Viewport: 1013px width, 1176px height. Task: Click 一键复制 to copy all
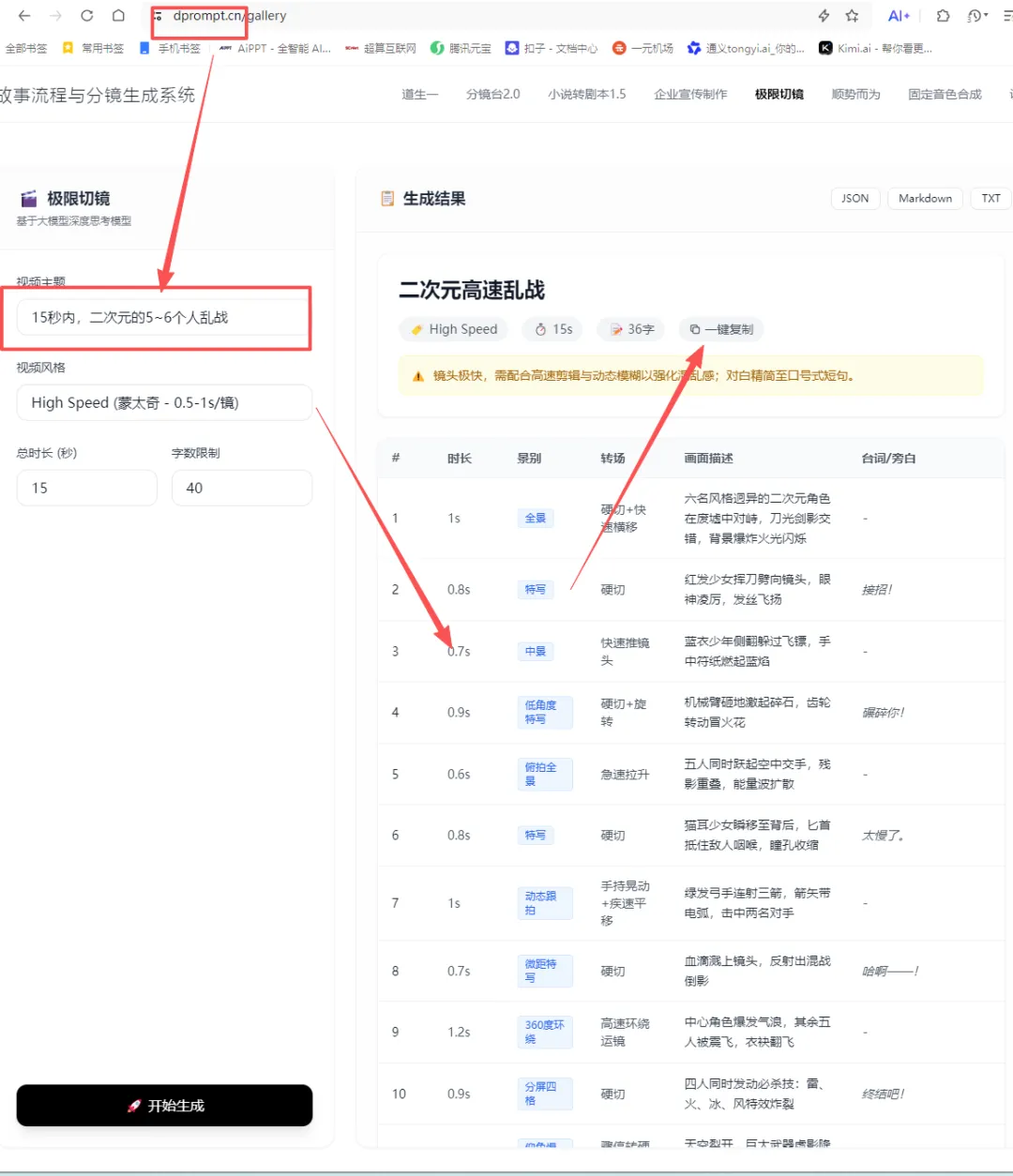(721, 329)
